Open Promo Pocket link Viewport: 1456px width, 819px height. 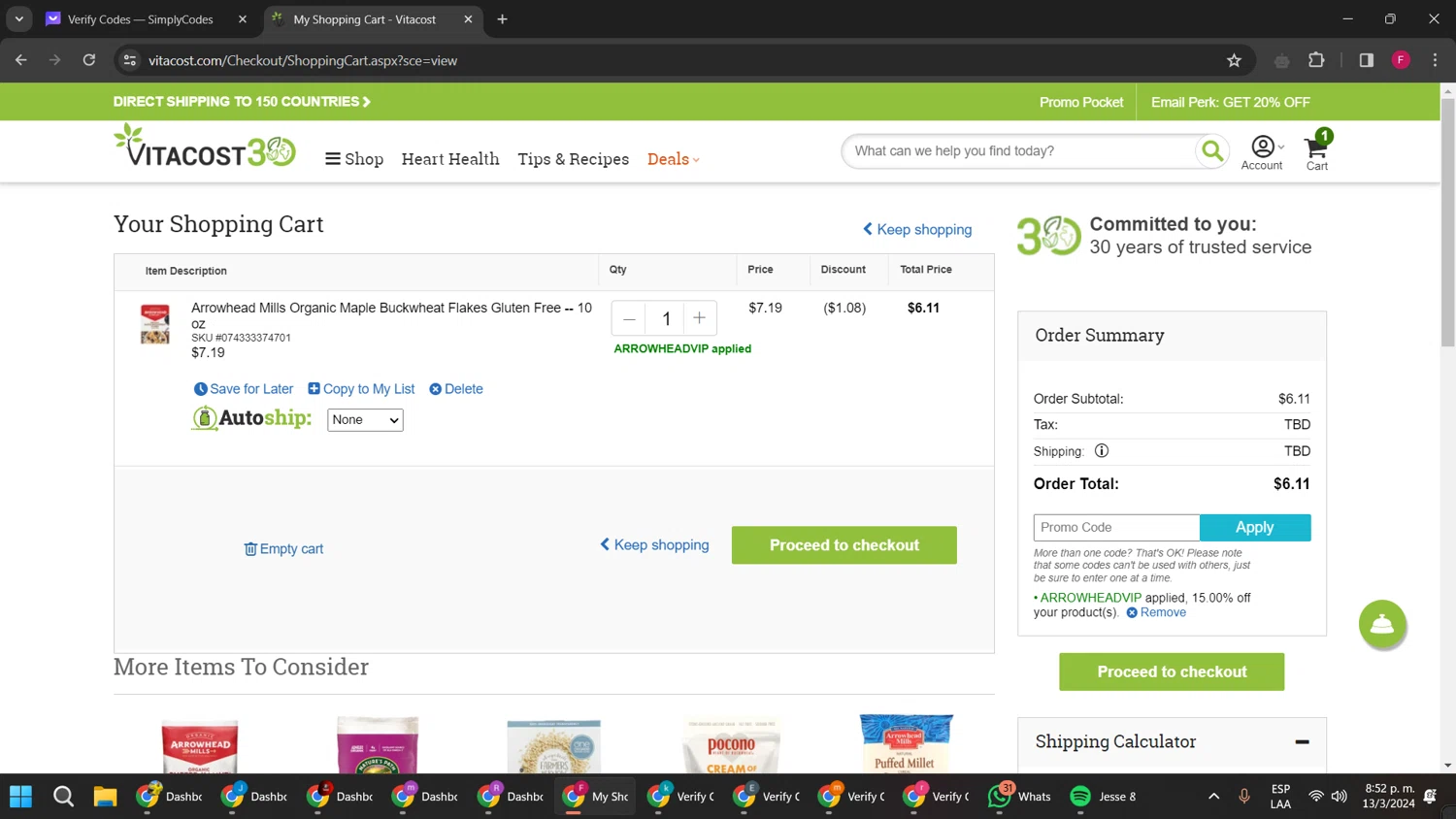pos(1081,102)
